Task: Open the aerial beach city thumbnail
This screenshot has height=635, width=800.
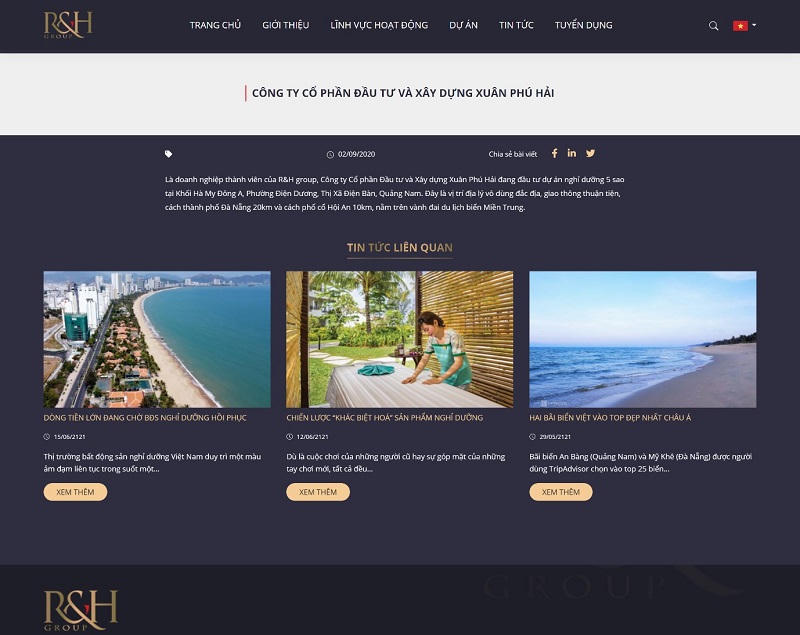Action: pos(157,339)
